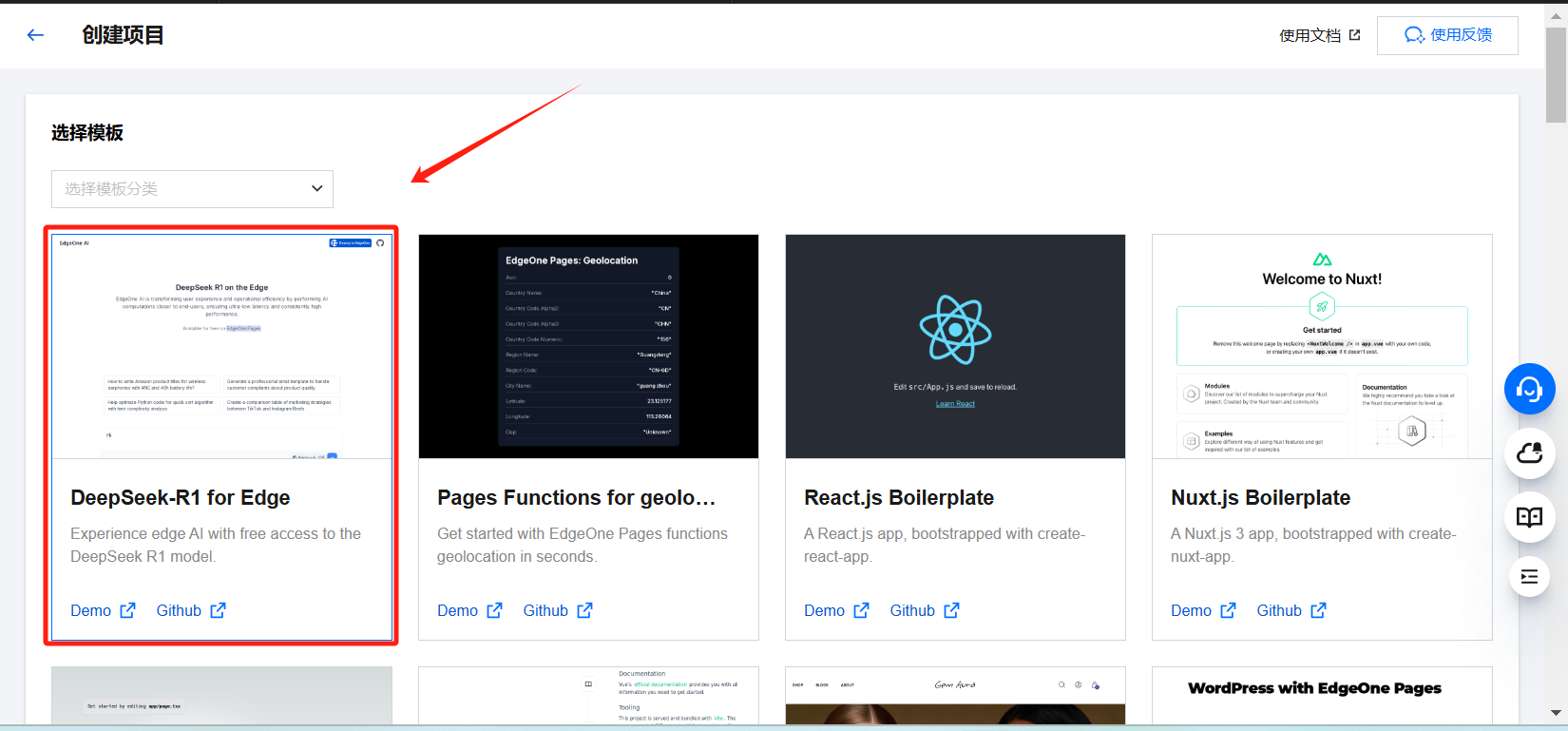Open the book documentation floating icon
The height and width of the screenshot is (731, 1568).
pyautogui.click(x=1529, y=517)
